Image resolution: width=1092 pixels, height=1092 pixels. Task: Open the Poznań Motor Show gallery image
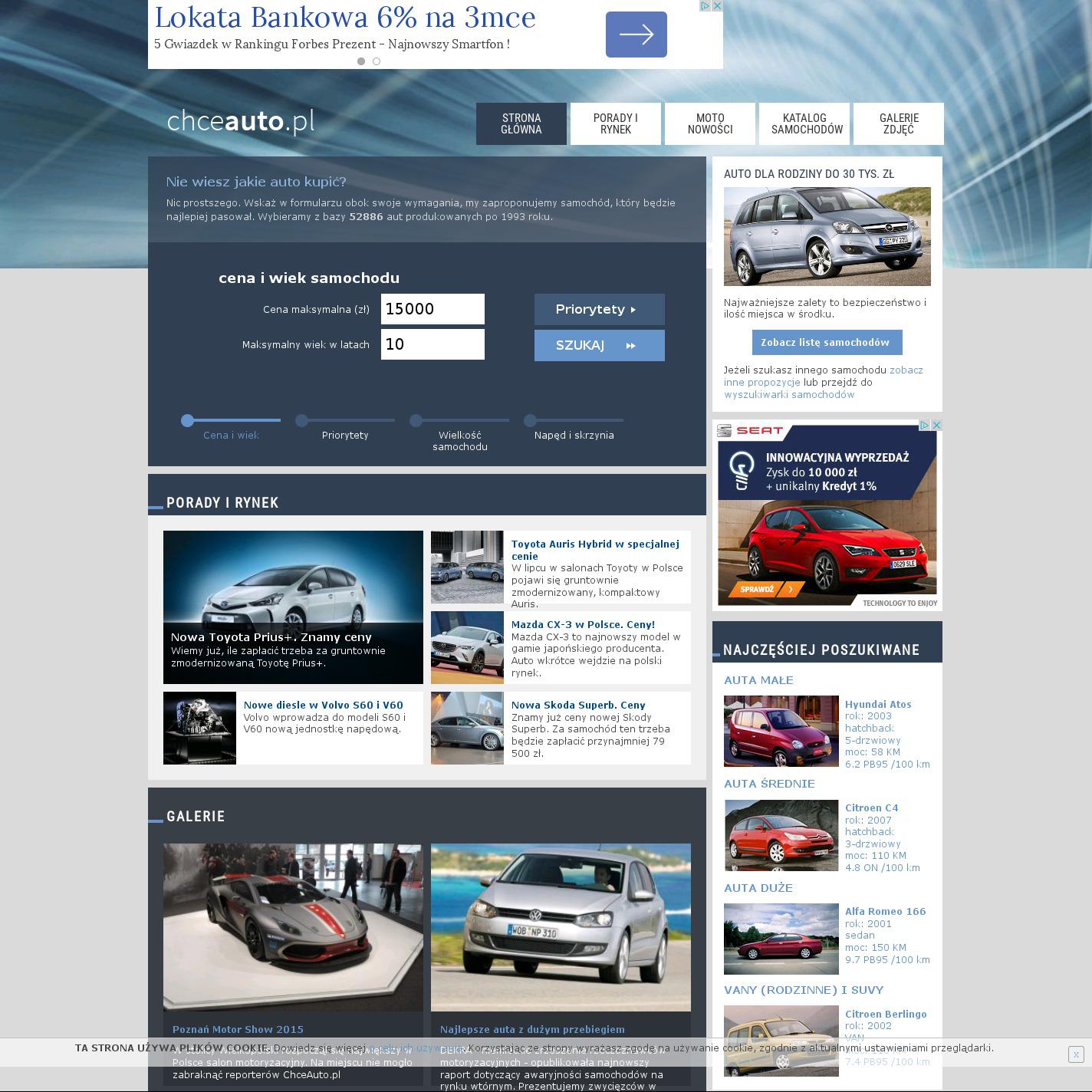click(293, 927)
